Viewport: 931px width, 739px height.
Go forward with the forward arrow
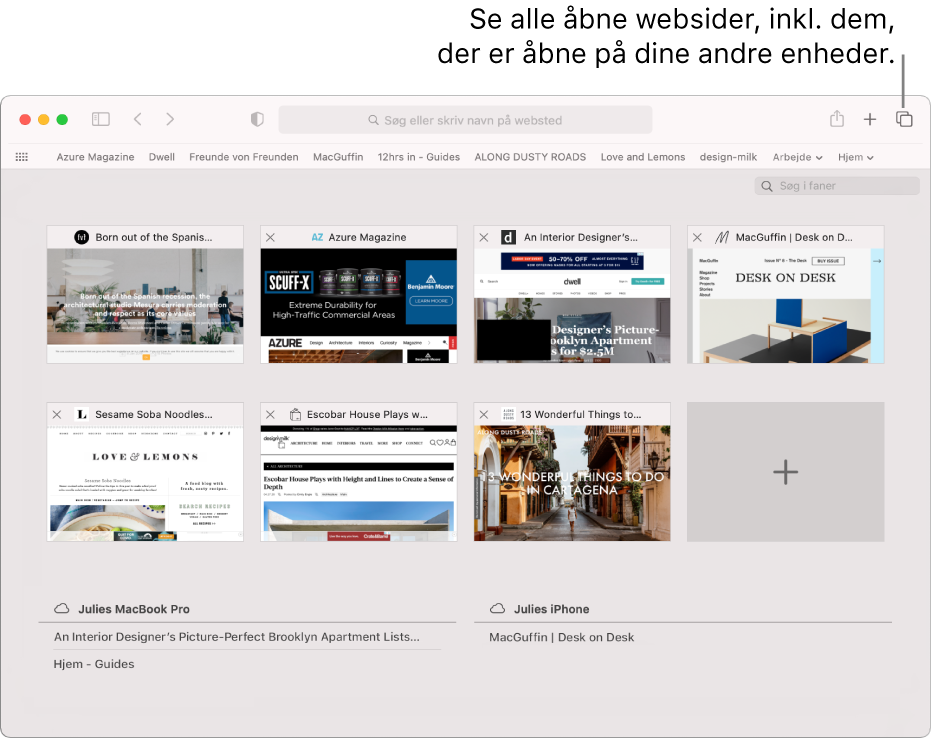click(170, 119)
